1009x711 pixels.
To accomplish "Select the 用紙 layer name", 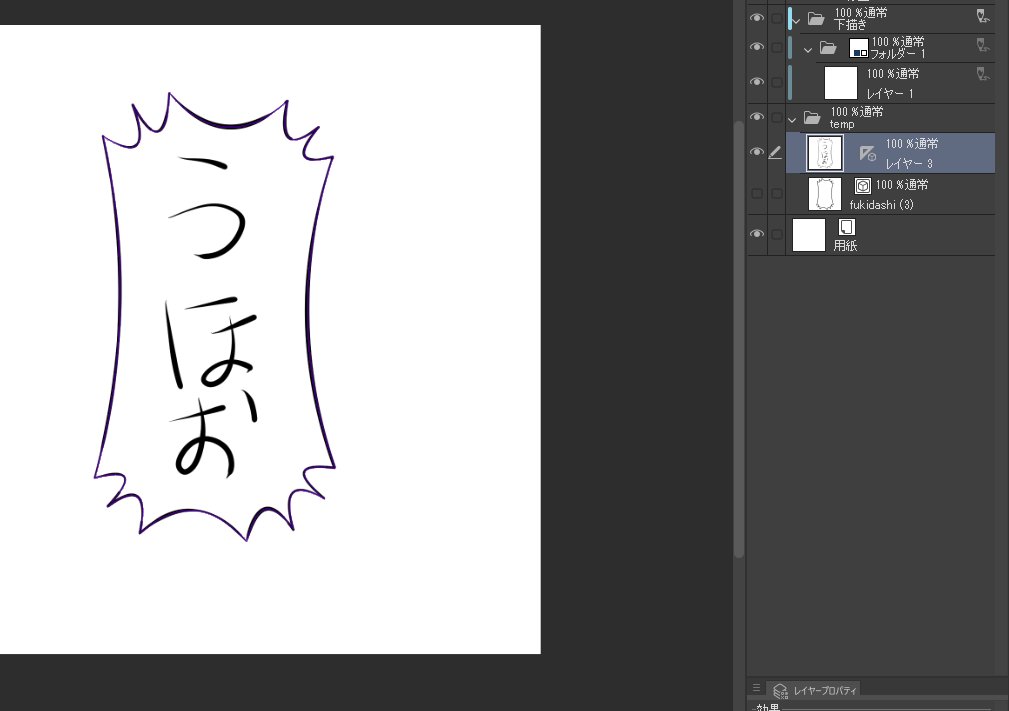I will [845, 245].
